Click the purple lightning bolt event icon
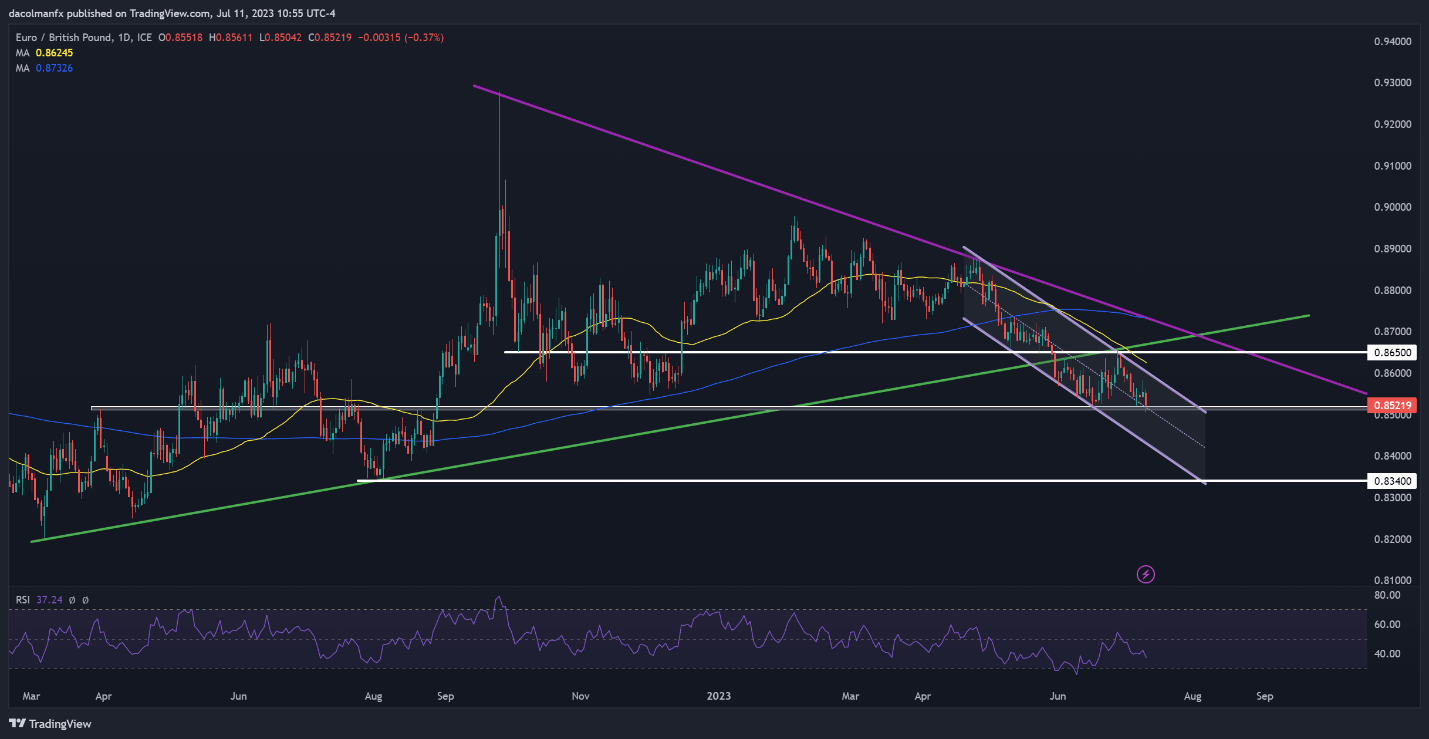 (x=1146, y=574)
